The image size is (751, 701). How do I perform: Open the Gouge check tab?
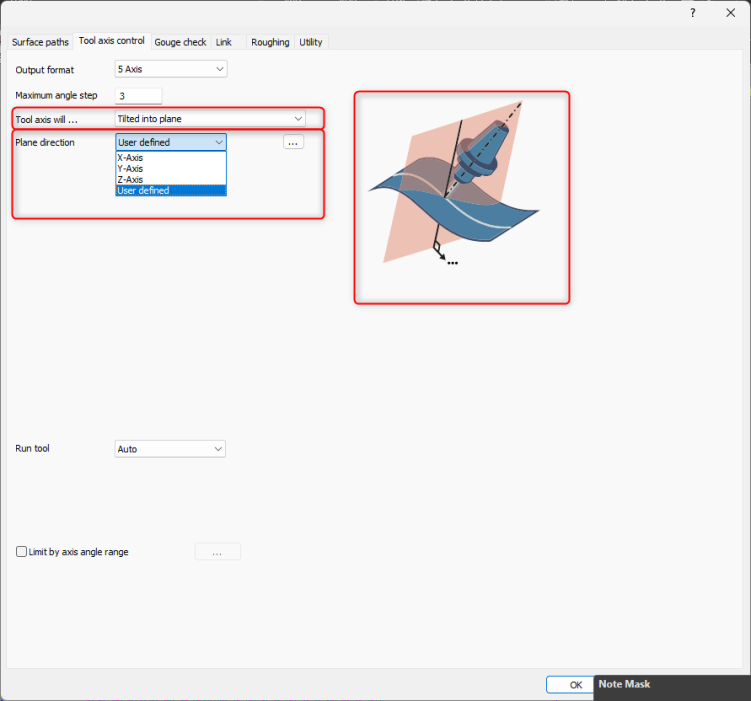pos(180,42)
